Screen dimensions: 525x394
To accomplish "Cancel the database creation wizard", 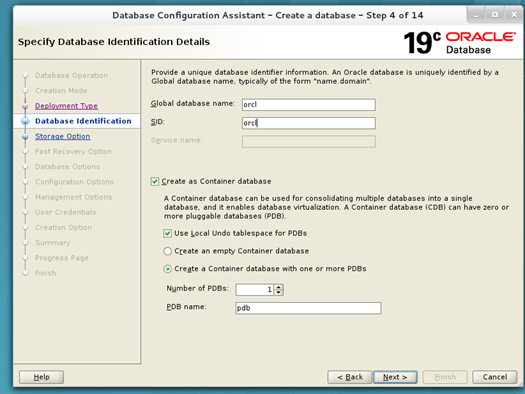I will [495, 377].
